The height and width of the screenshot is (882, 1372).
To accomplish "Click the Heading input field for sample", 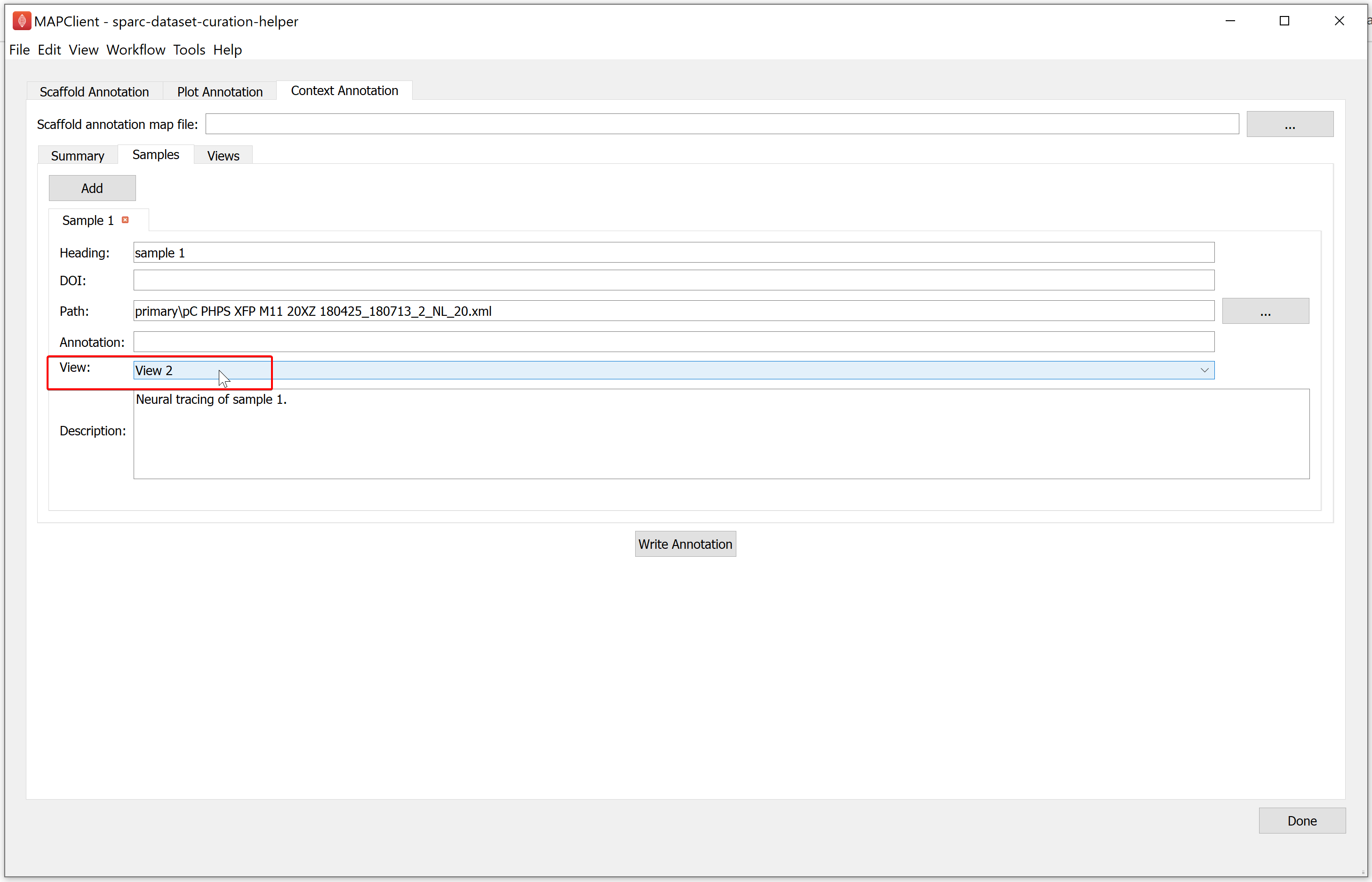I will 671,252.
